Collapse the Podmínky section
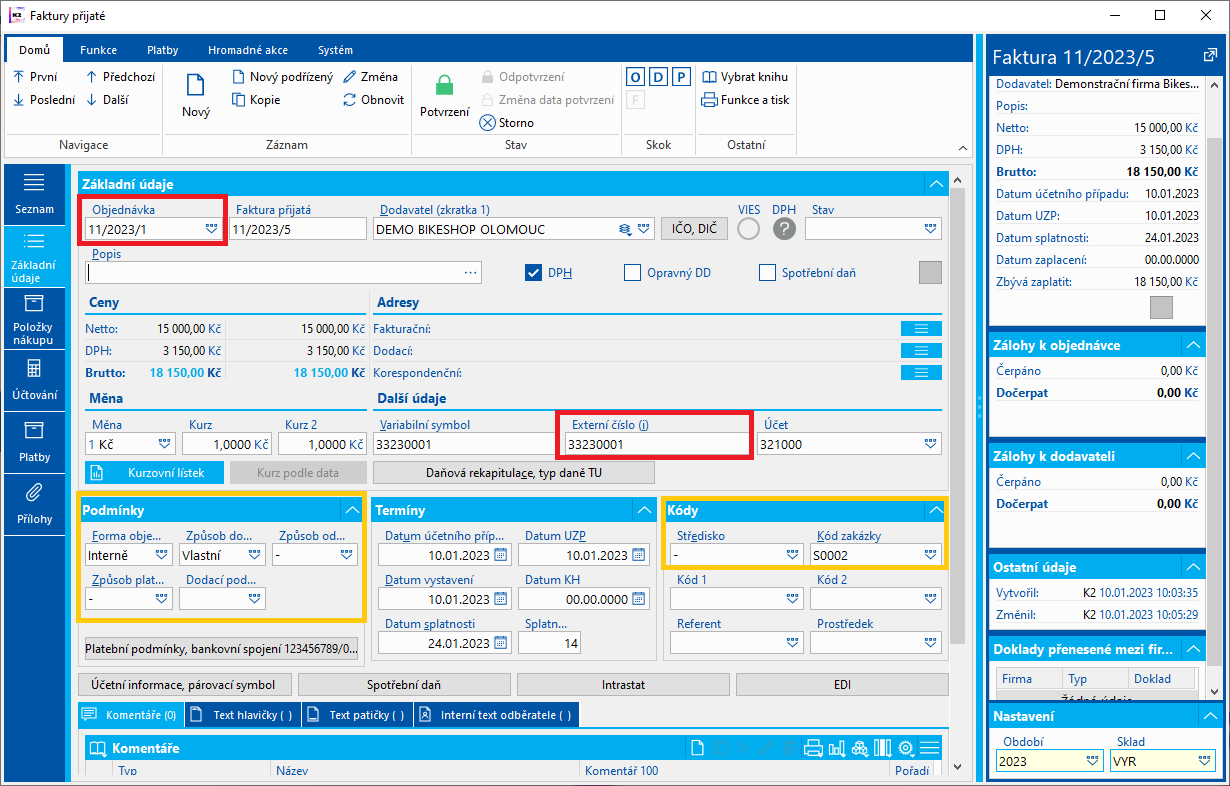The image size is (1230, 786). click(x=351, y=510)
